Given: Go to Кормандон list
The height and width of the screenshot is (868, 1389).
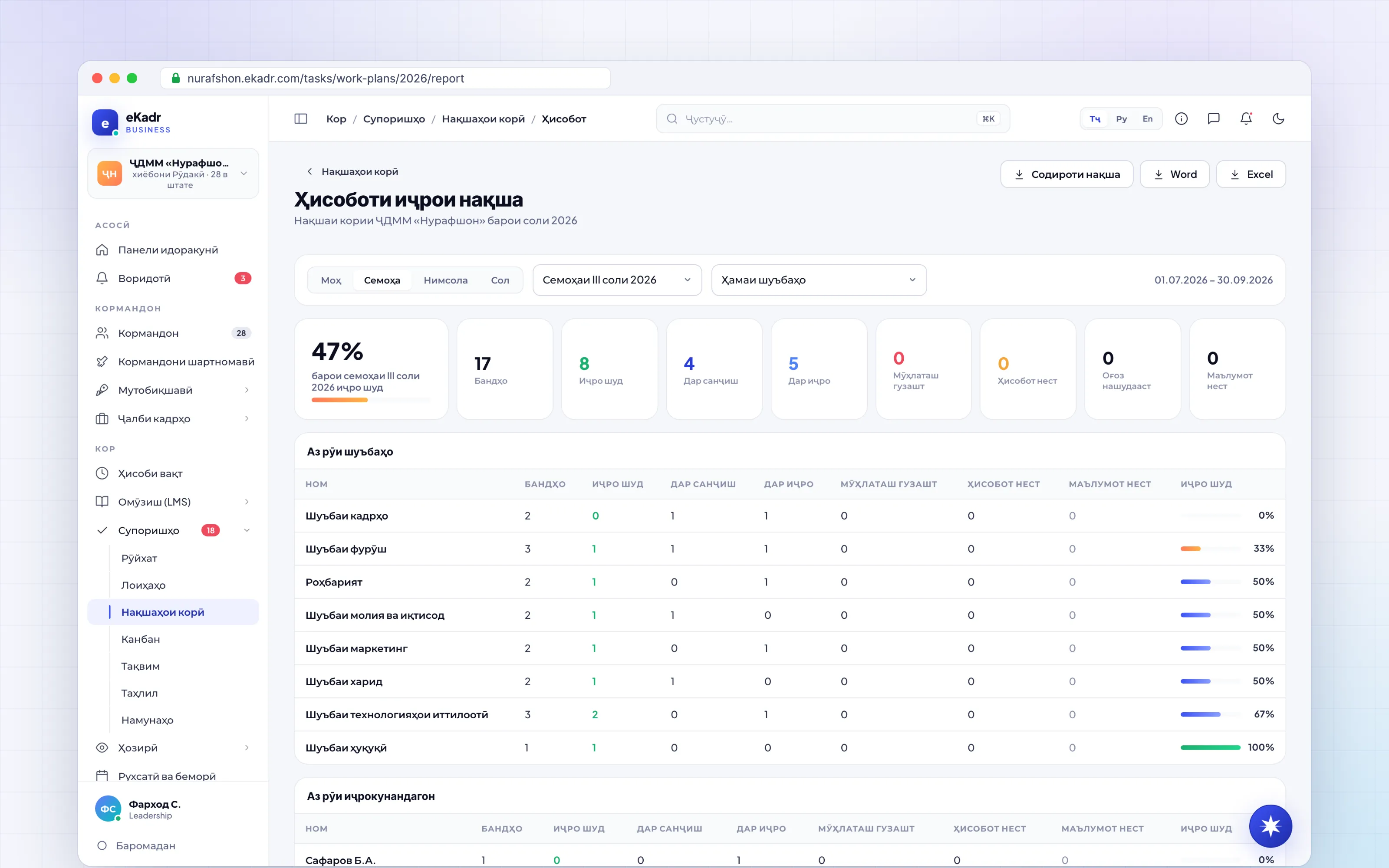Looking at the screenshot, I should (x=173, y=333).
